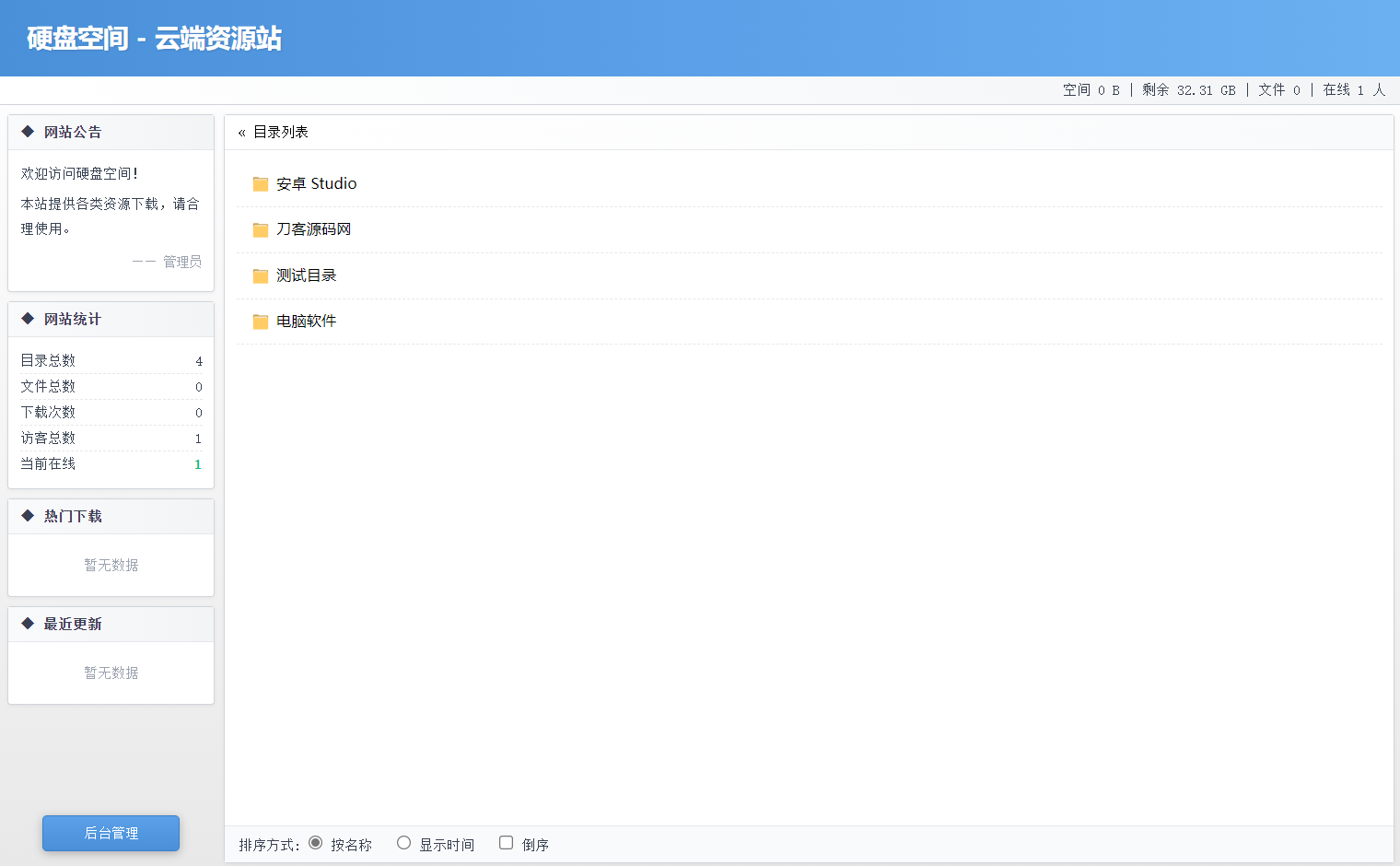Click the diamond icon beside 网站公告
This screenshot has width=1400, height=866.
(26, 131)
